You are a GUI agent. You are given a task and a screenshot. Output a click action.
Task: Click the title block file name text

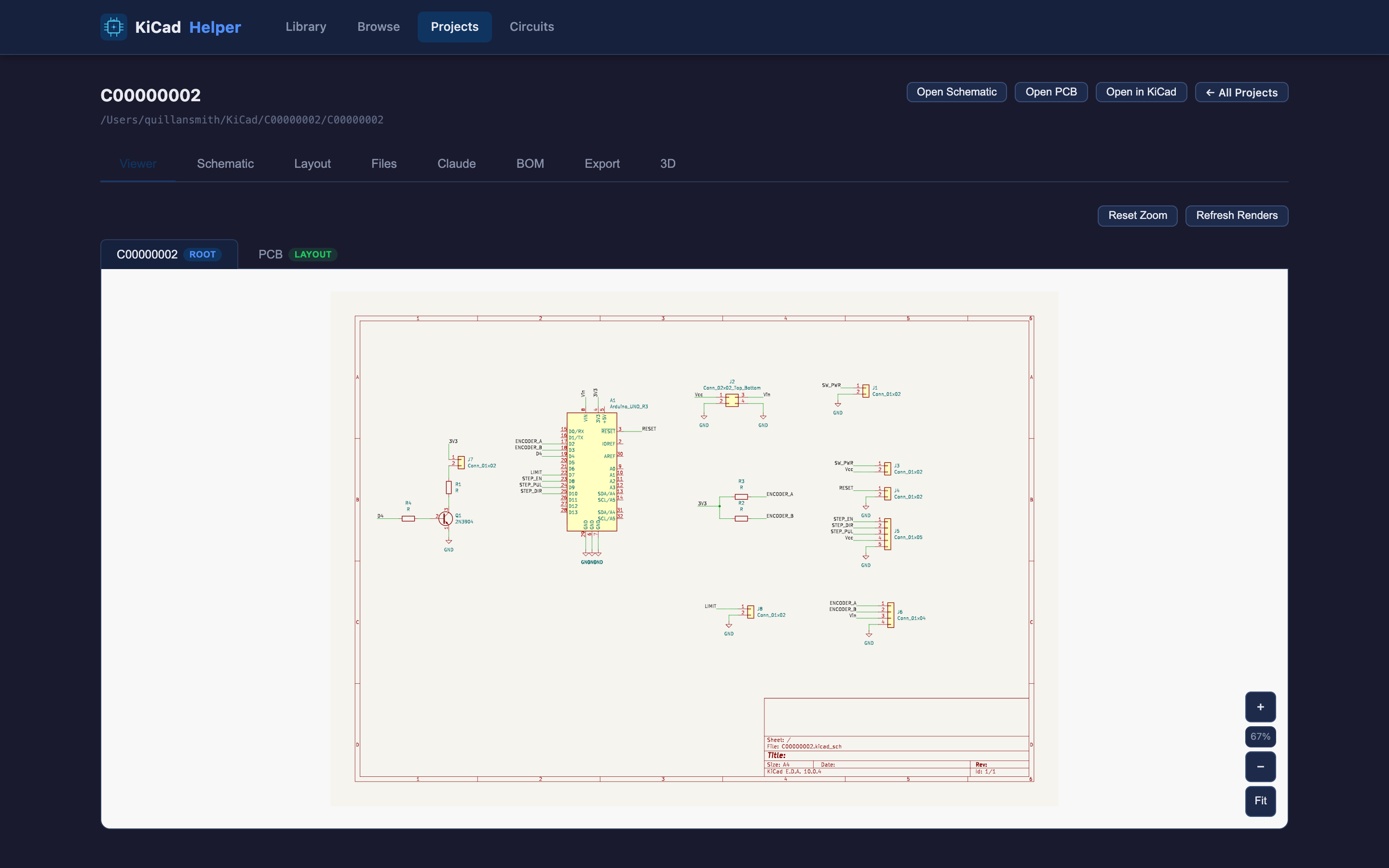point(804,747)
